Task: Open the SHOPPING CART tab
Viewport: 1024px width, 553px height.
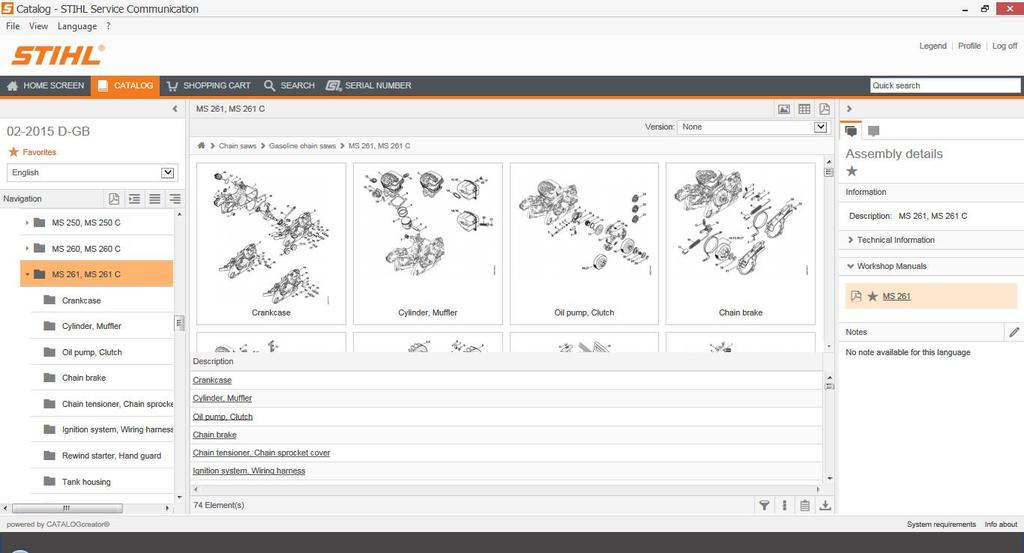Action: (209, 86)
